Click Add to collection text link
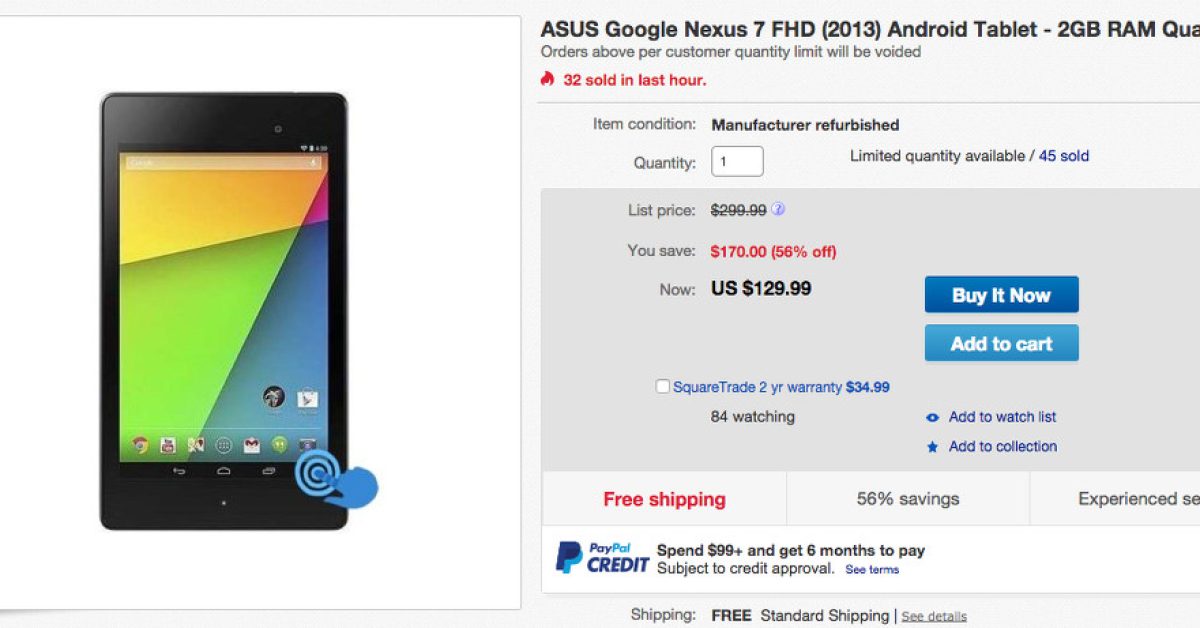The height and width of the screenshot is (628, 1200). click(1002, 446)
